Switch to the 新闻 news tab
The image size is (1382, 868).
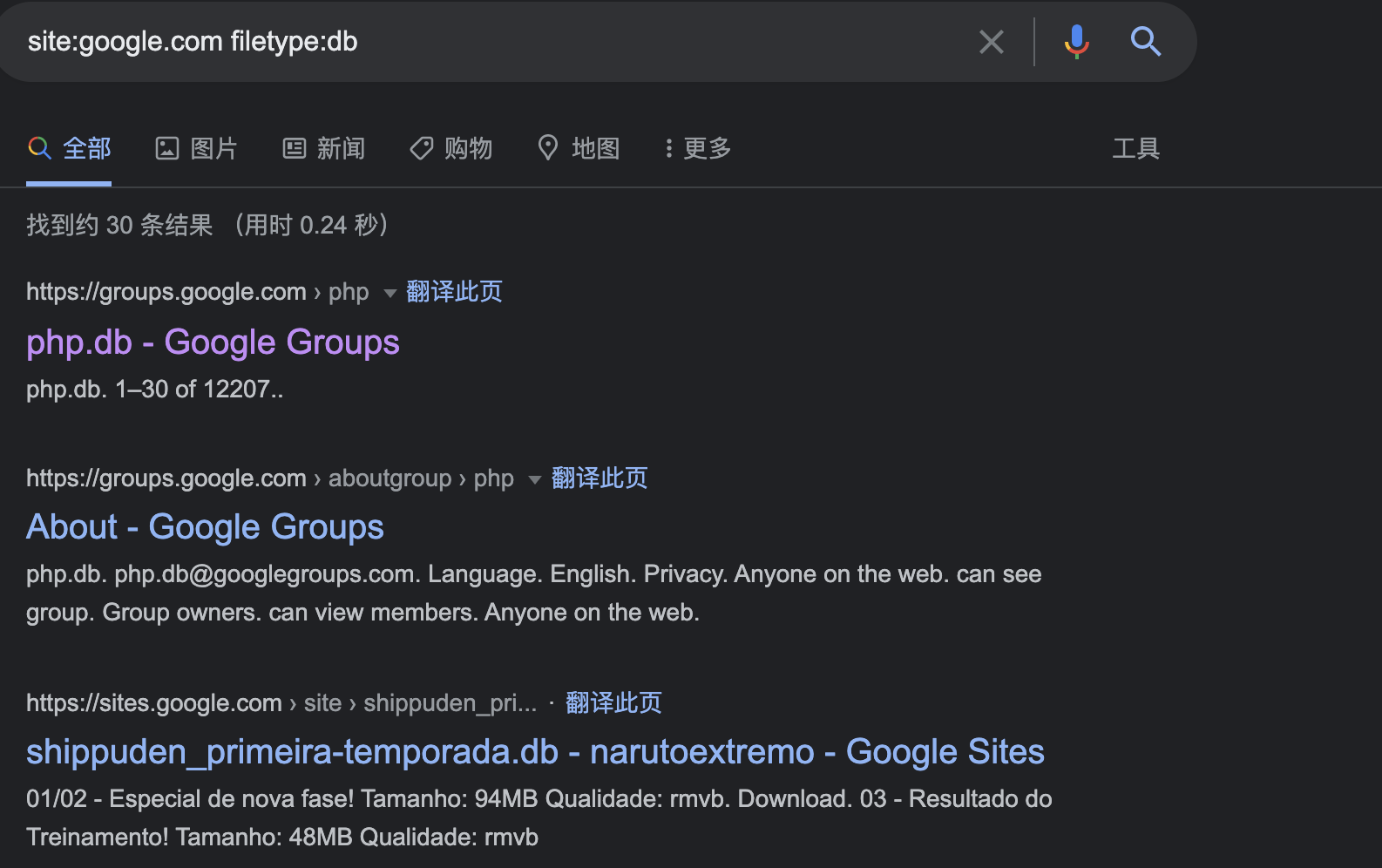click(x=324, y=148)
